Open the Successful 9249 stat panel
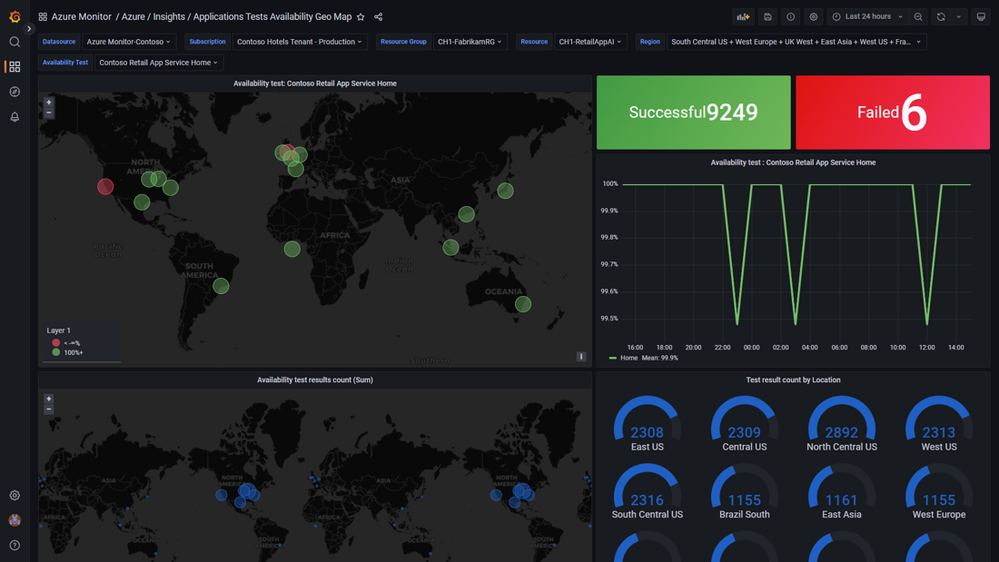This screenshot has height=562, width=999. coord(693,113)
